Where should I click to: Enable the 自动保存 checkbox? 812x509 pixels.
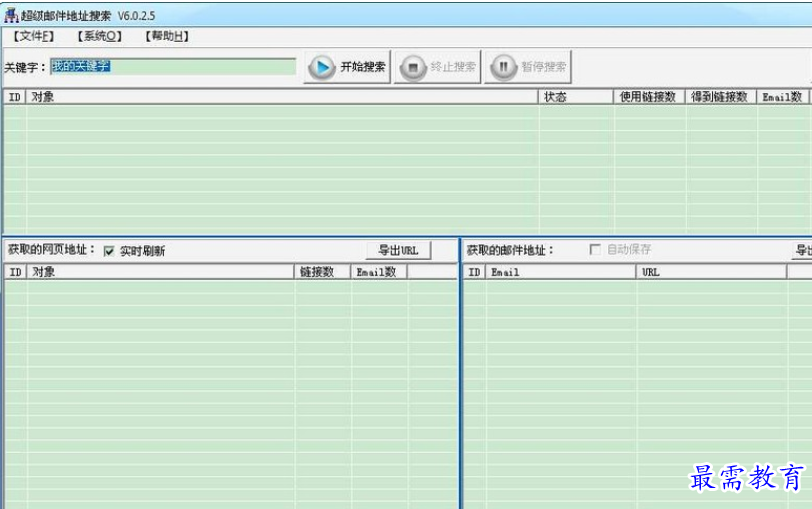595,250
